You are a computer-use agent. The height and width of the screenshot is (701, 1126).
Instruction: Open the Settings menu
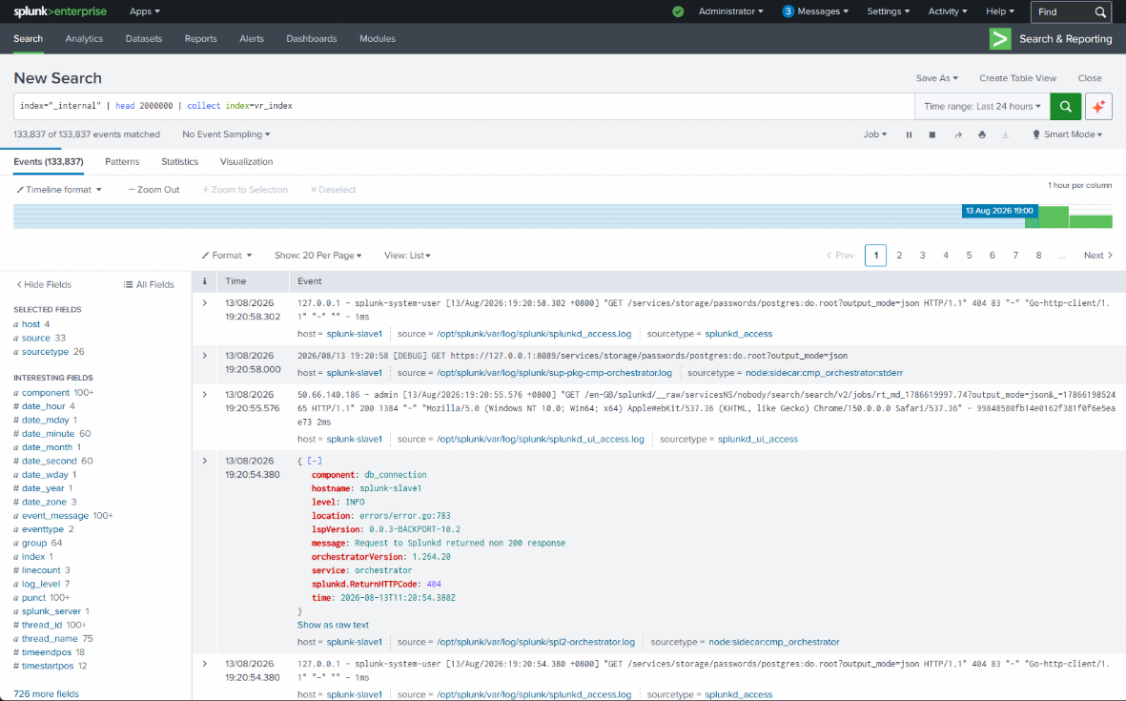[x=888, y=11]
